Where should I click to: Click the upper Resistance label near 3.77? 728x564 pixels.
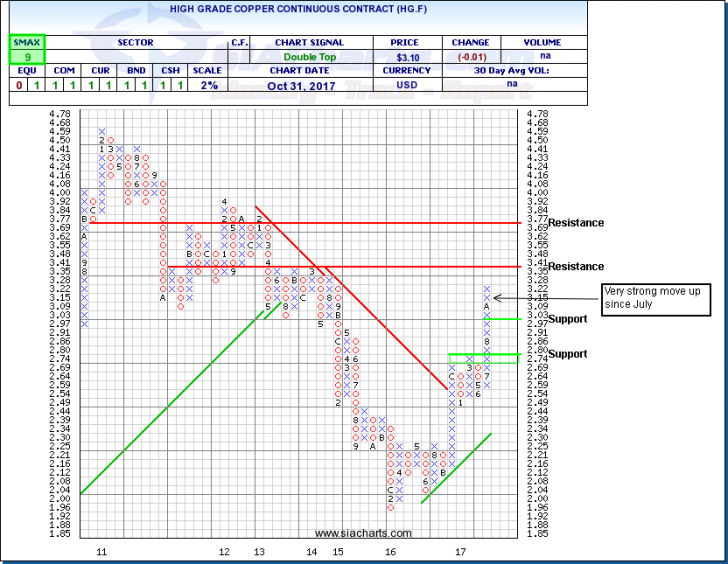coord(575,223)
